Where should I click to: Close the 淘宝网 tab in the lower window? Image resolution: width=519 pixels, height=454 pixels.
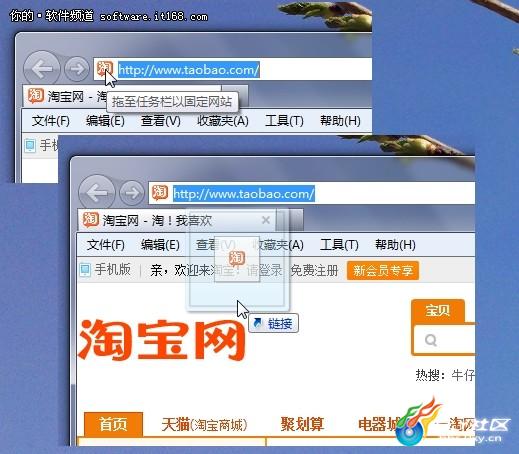coord(266,220)
